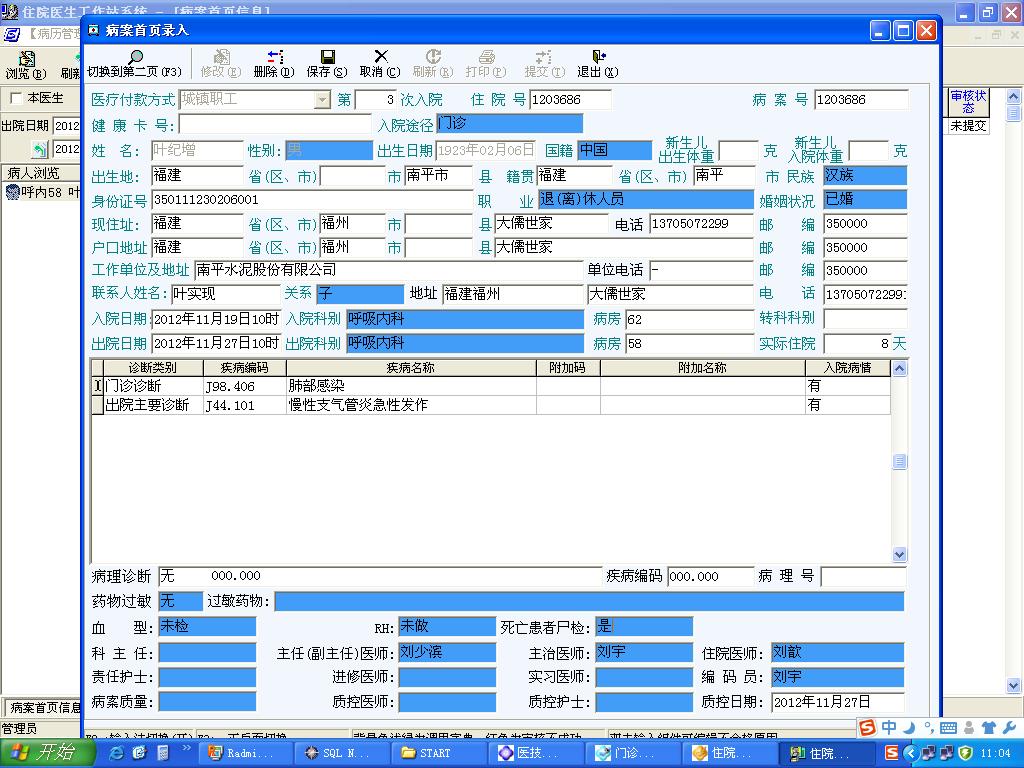Open the 药物过敏 field showing 无
The image size is (1024, 768).
pyautogui.click(x=181, y=601)
